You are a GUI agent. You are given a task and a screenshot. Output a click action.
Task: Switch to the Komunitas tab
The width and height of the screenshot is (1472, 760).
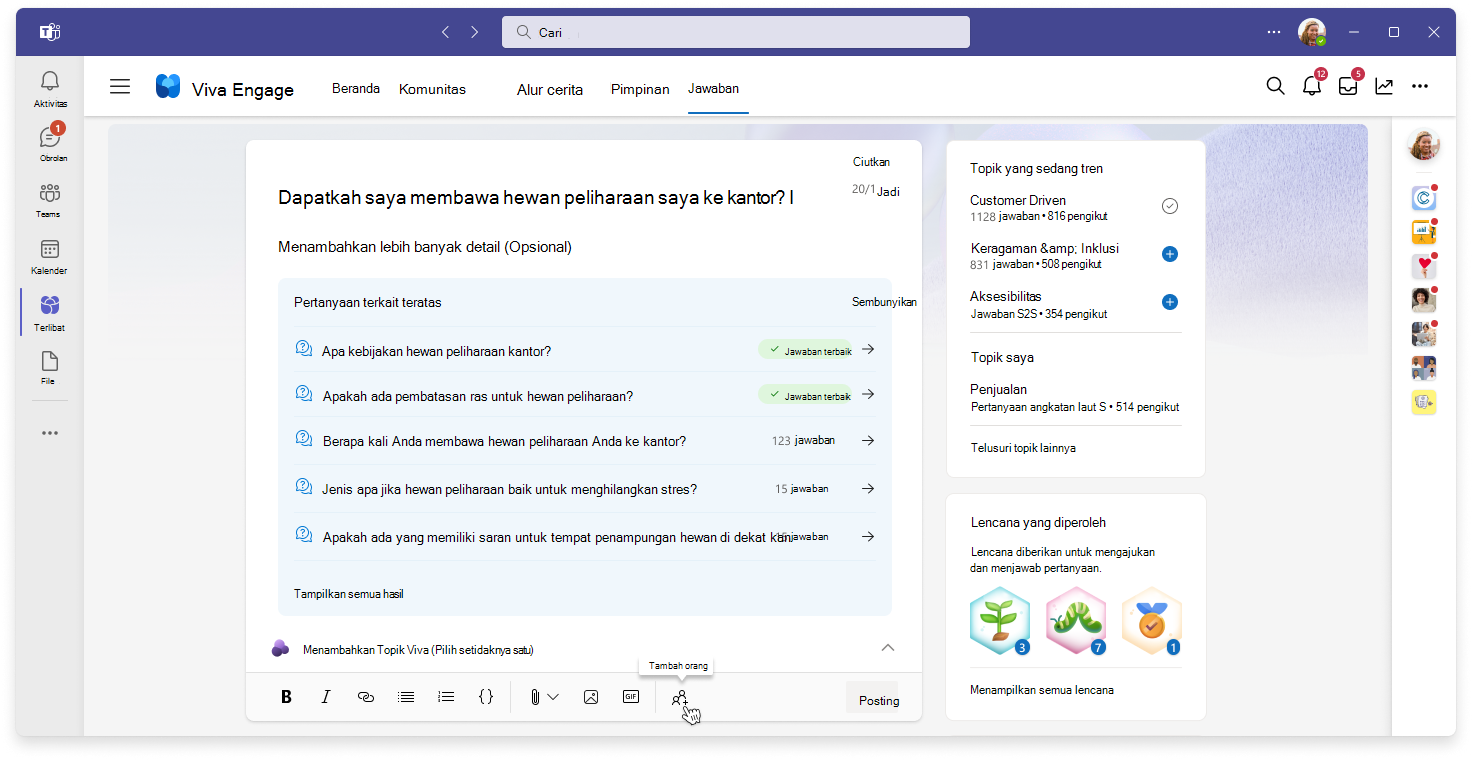pyautogui.click(x=432, y=89)
